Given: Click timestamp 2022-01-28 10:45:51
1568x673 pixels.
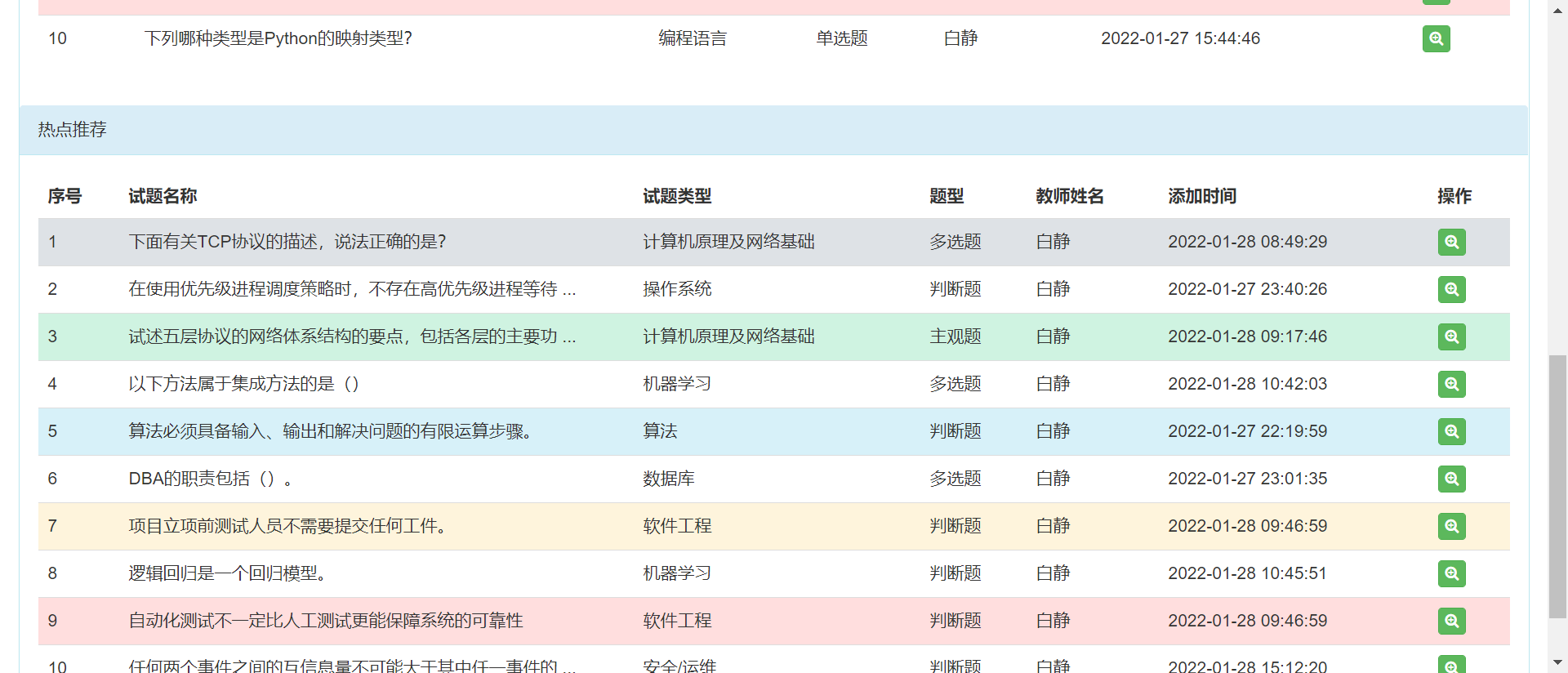Looking at the screenshot, I should pos(1248,573).
